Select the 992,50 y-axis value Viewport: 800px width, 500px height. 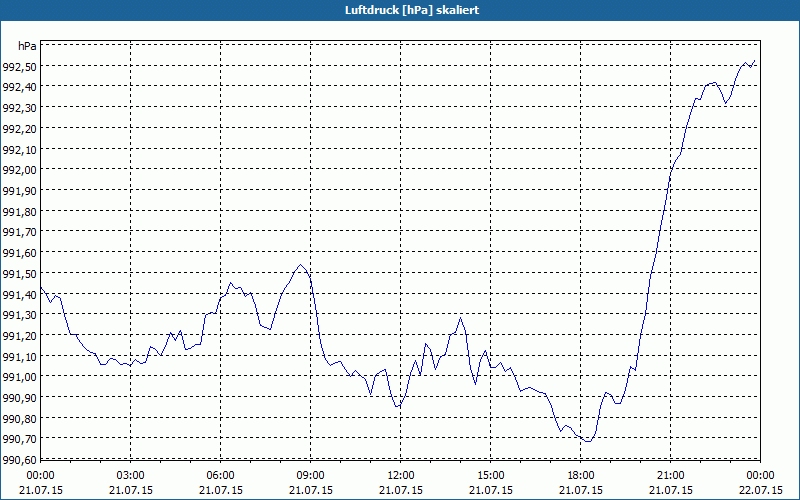coord(19,67)
